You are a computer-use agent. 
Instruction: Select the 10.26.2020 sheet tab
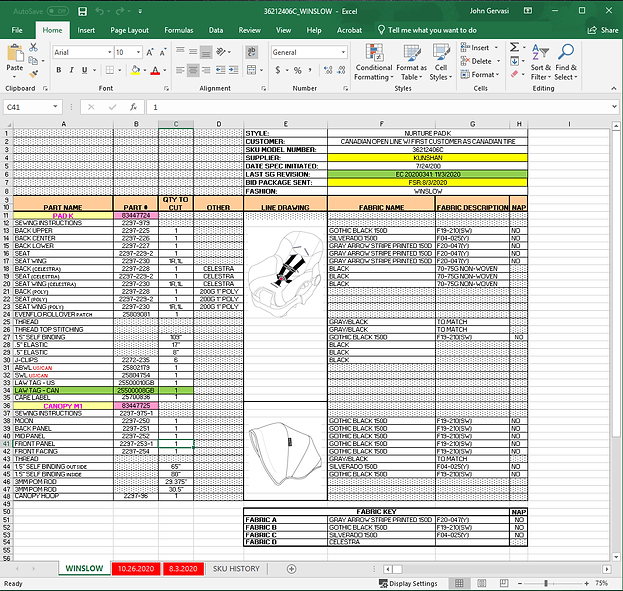click(136, 569)
